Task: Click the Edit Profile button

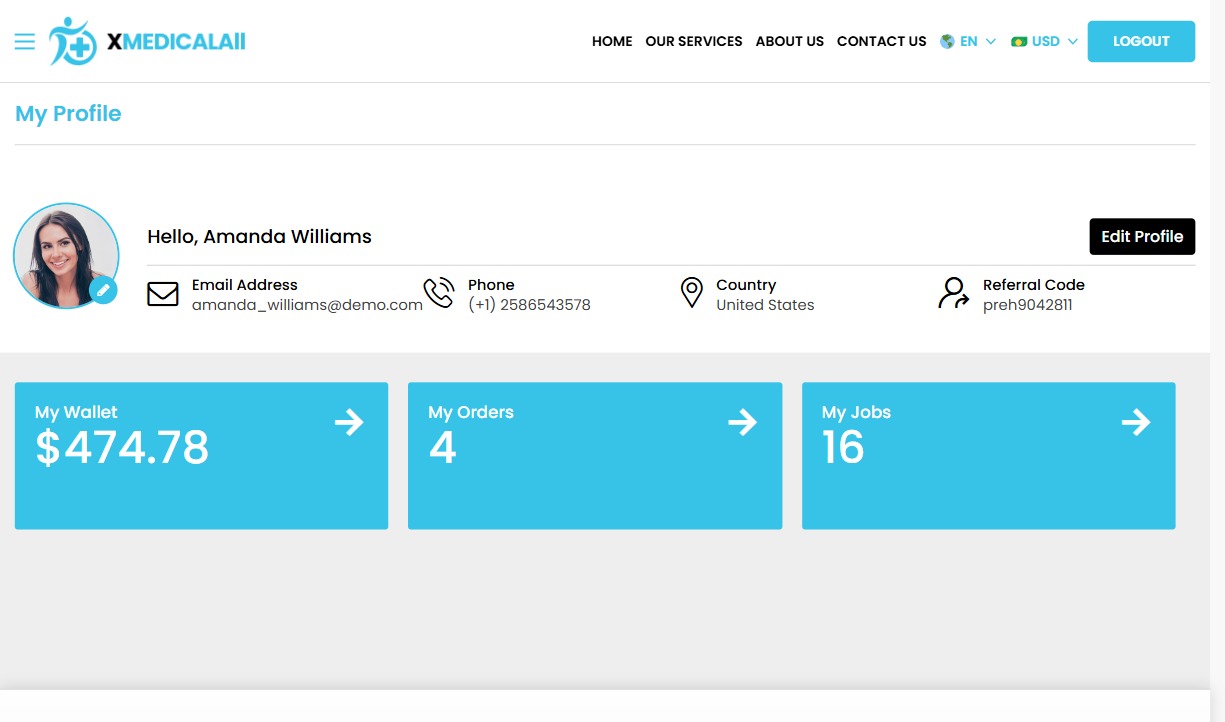Action: [x=1142, y=237]
